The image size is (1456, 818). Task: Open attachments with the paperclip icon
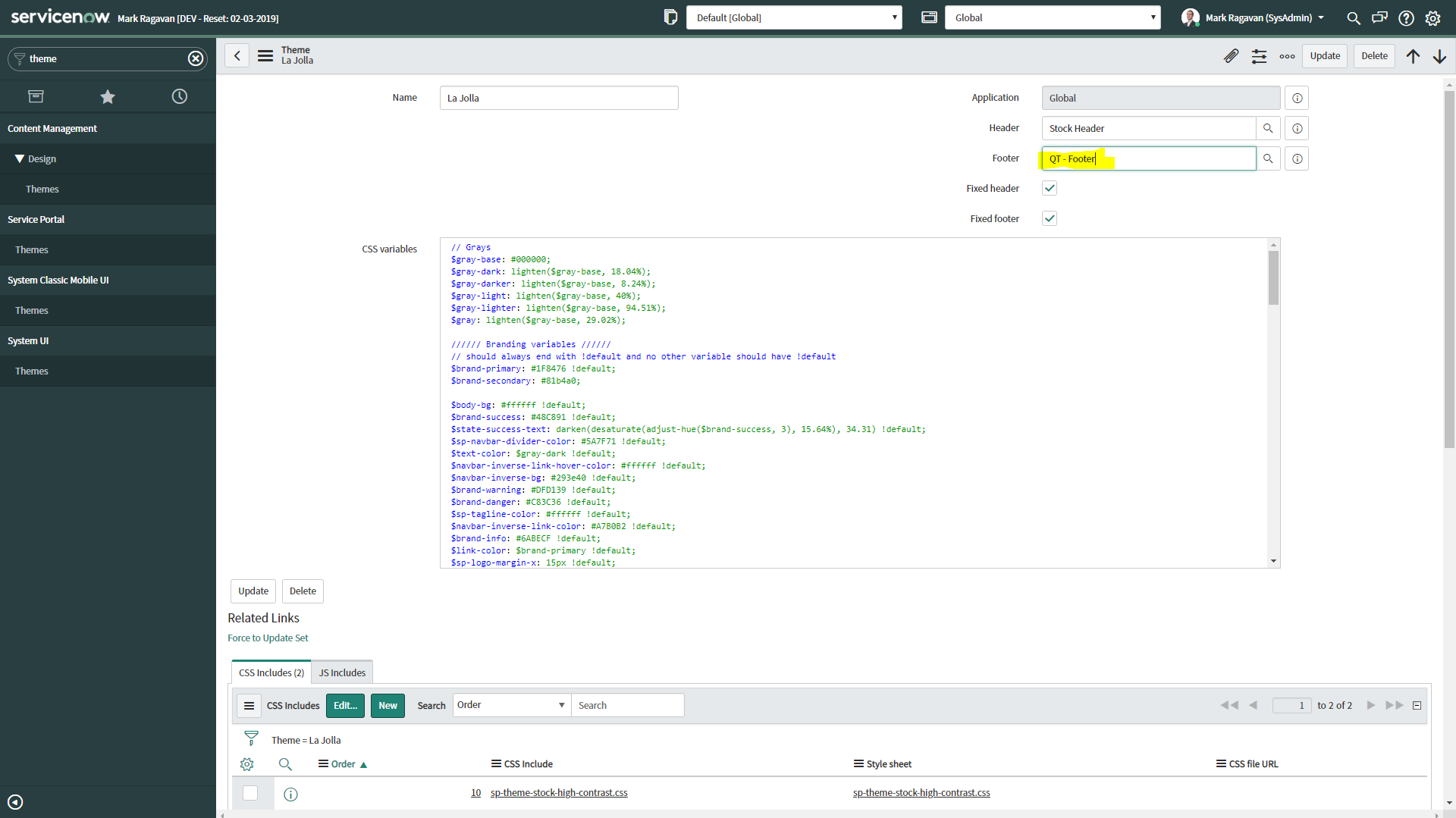coord(1231,55)
